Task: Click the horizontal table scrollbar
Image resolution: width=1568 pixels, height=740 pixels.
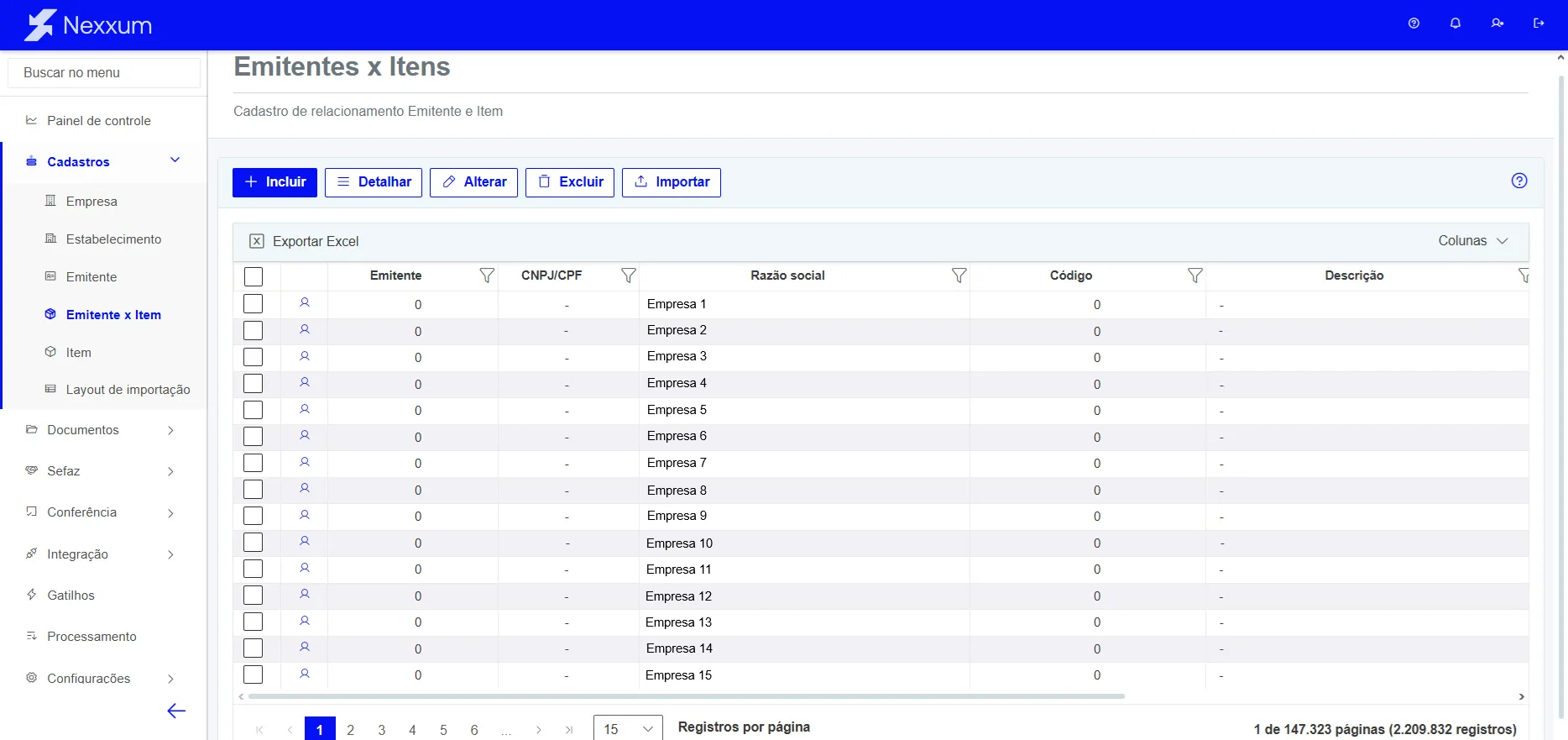Action: tap(686, 696)
